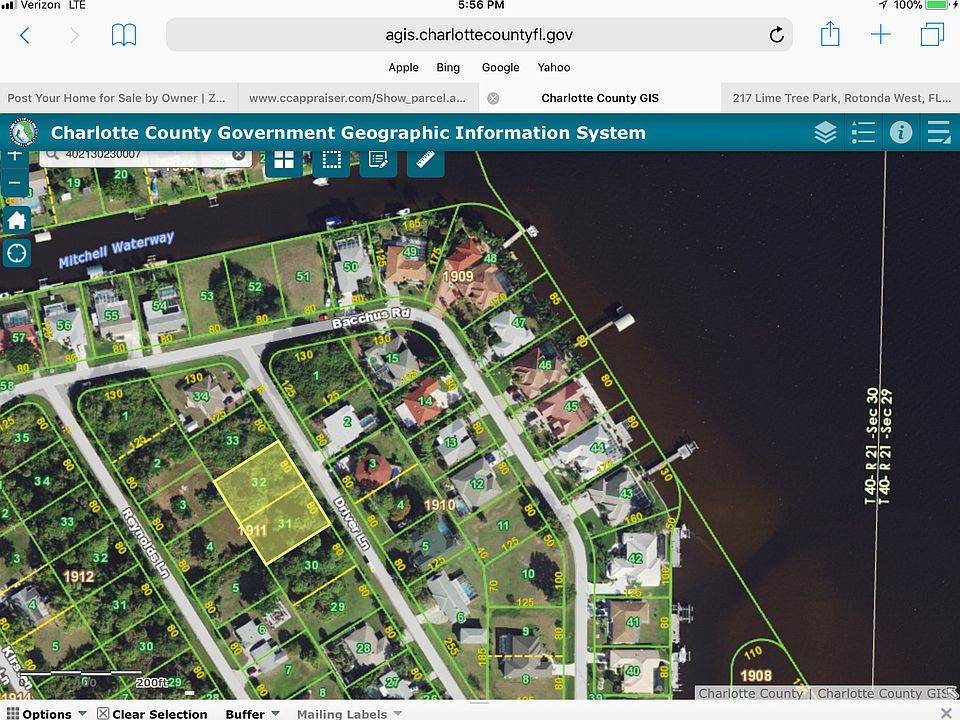Open the Apple favorites link

pyautogui.click(x=403, y=67)
